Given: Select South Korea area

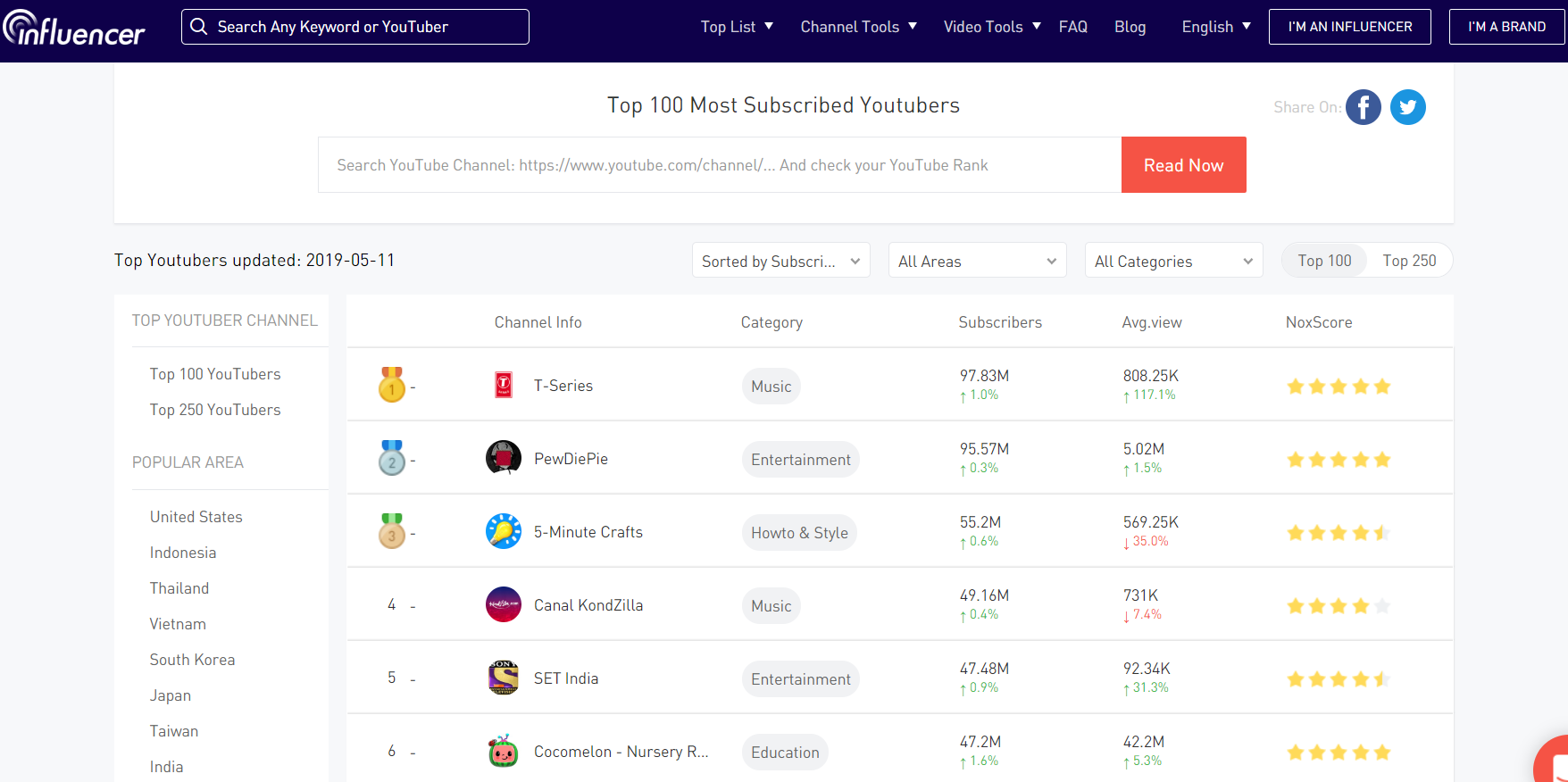Looking at the screenshot, I should coord(192,660).
